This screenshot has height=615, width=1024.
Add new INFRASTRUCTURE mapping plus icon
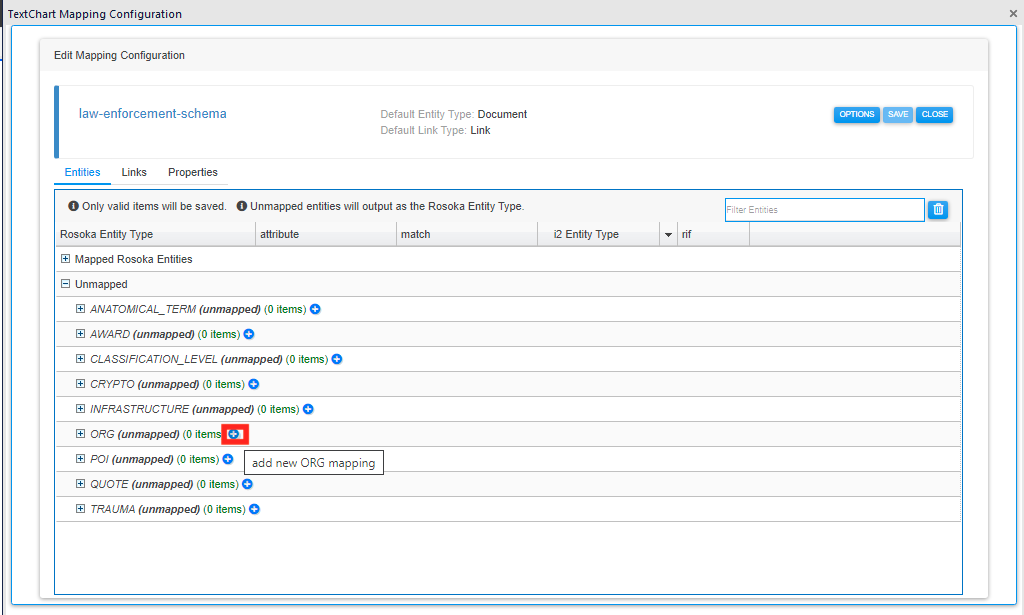(308, 409)
